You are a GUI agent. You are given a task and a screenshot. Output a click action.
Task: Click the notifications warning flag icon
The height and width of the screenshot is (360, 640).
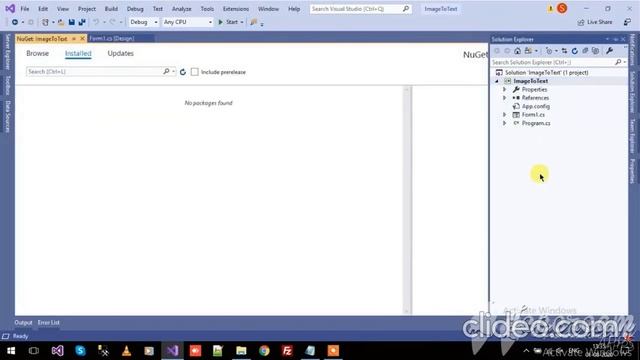click(x=550, y=9)
